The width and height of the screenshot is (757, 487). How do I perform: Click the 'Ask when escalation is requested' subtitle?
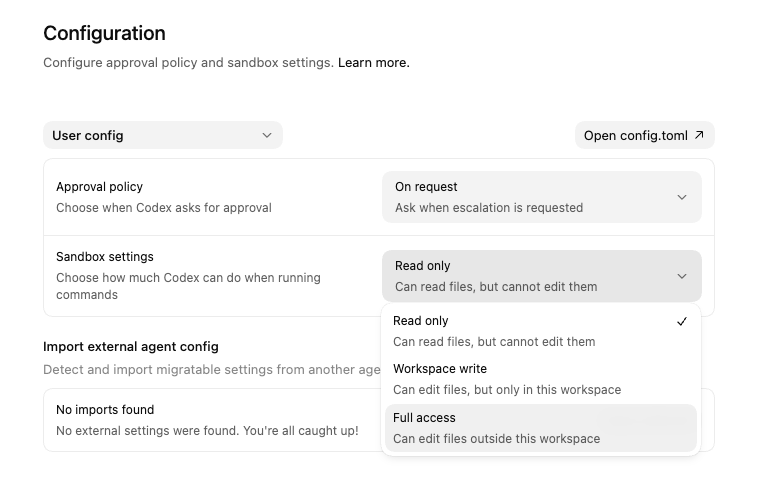pyautogui.click(x=489, y=208)
